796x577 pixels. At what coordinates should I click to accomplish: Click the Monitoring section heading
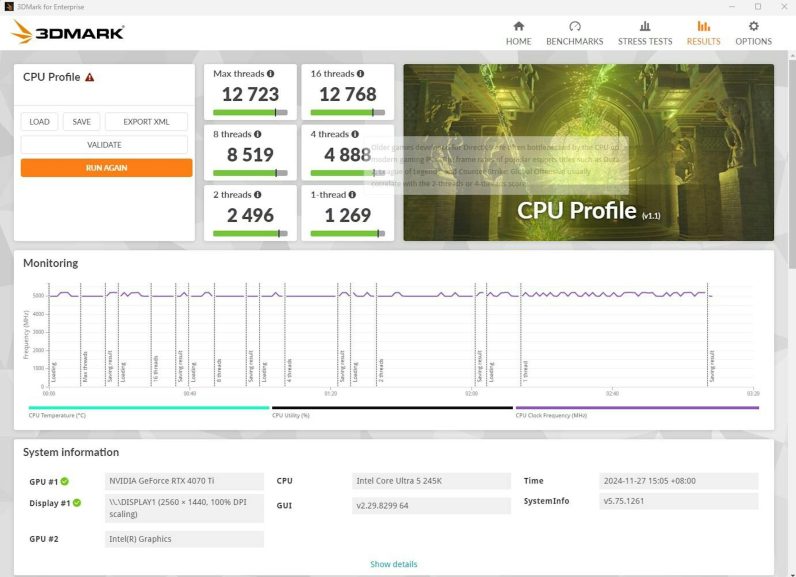point(50,263)
